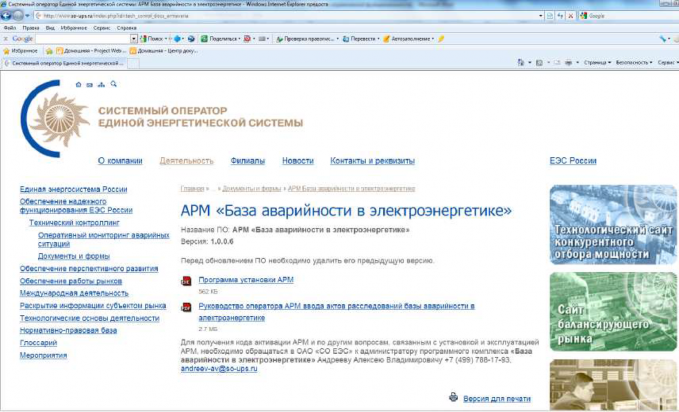Open the Сервис menu in the menu bar
The image size is (679, 412).
(102, 28)
